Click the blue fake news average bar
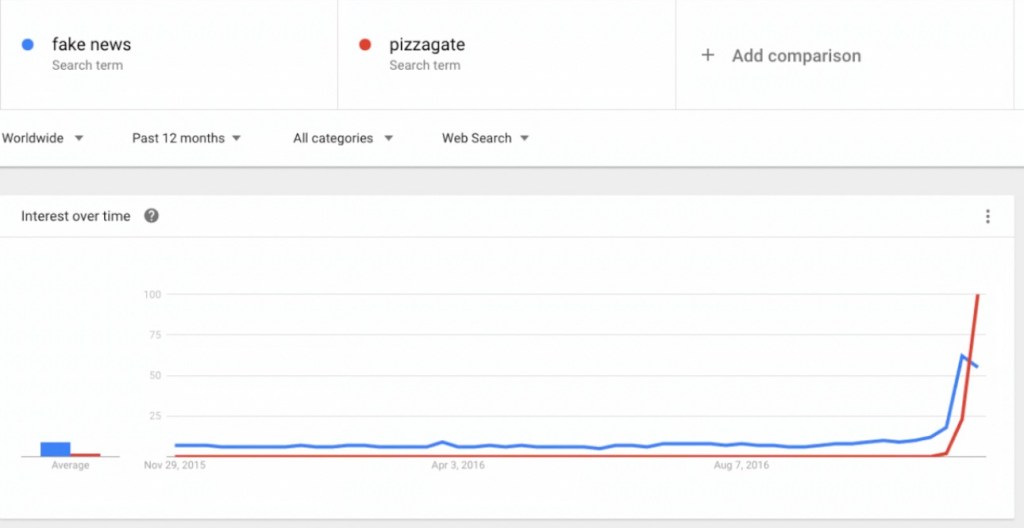Screen dimensions: 1024x528 click(x=55, y=449)
